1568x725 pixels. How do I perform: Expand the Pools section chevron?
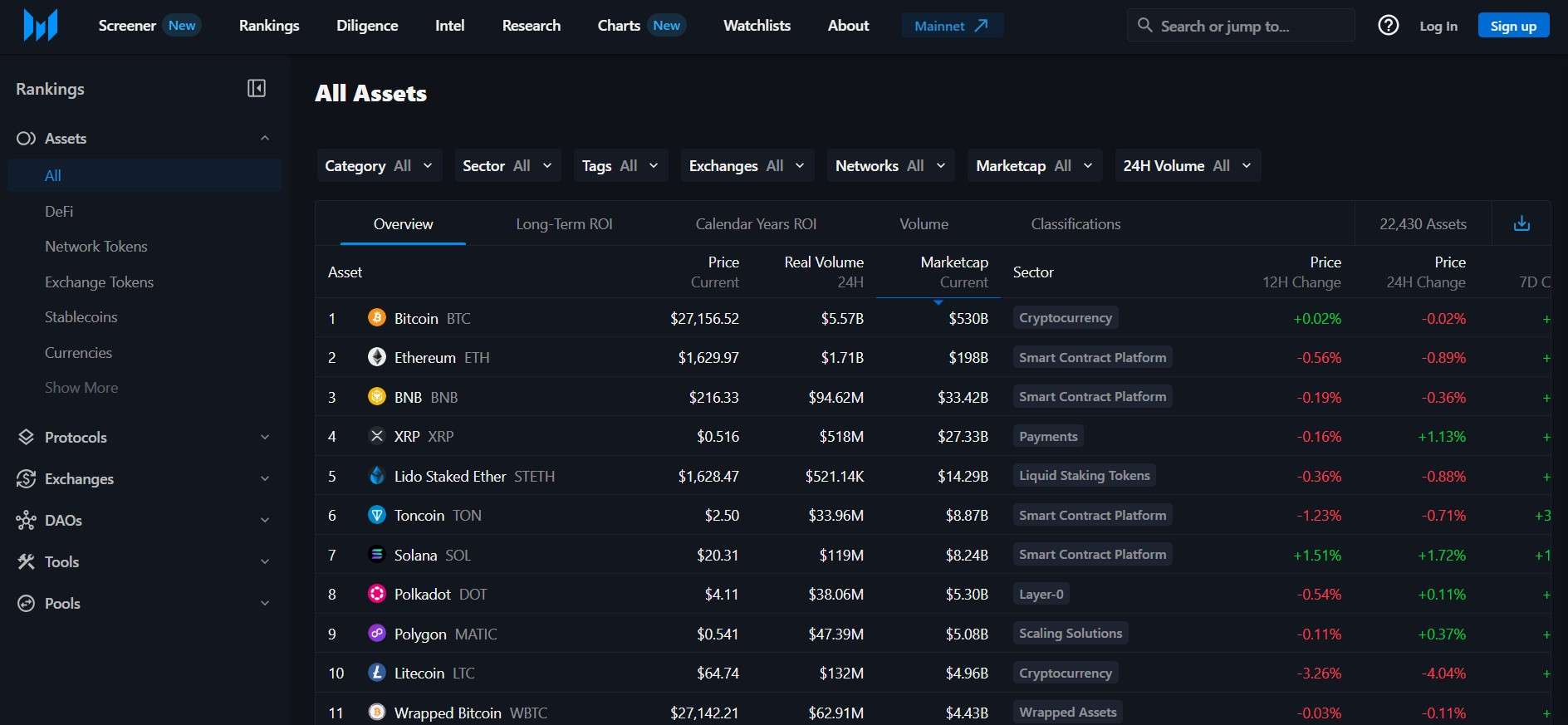(x=265, y=604)
